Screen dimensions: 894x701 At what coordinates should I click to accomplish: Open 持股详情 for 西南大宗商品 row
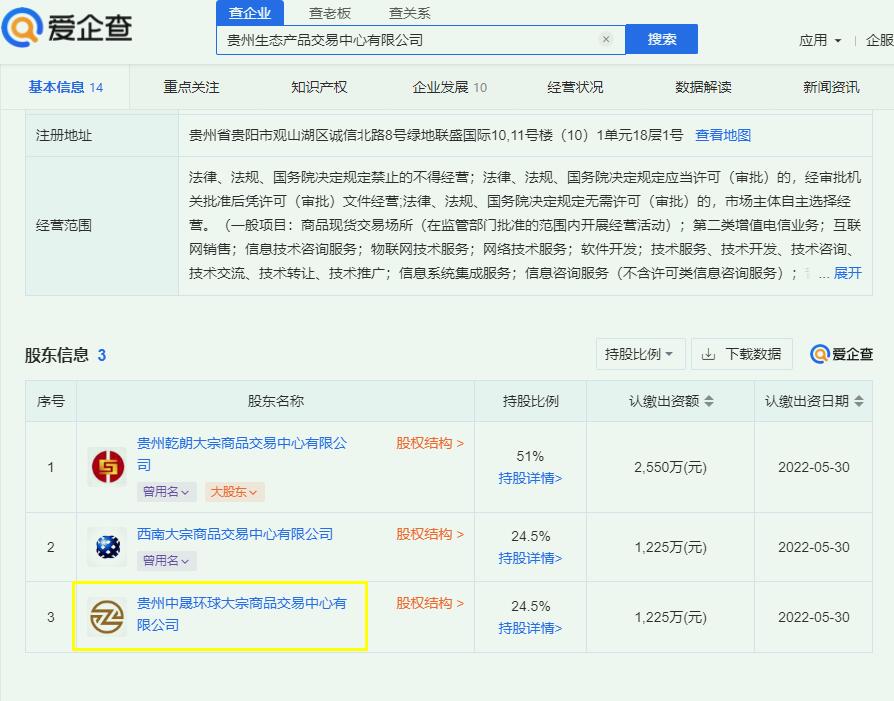tap(530, 558)
